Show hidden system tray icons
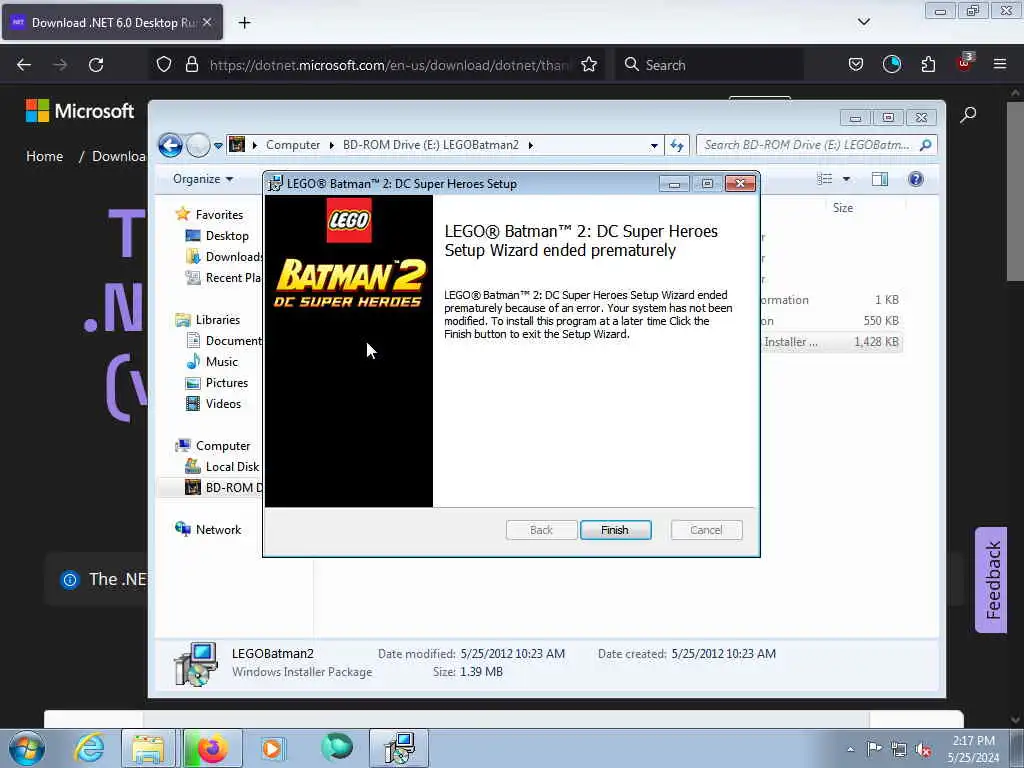This screenshot has height=768, width=1024. pos(850,749)
